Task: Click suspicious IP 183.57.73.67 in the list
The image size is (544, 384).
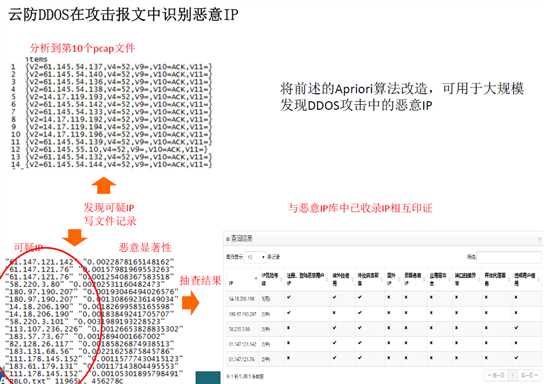Action: (x=37, y=336)
